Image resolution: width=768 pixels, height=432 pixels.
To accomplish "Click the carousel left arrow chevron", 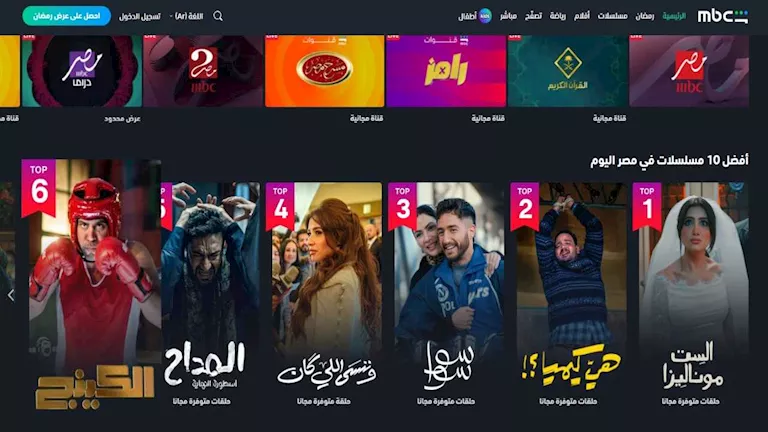I will pyautogui.click(x=11, y=295).
